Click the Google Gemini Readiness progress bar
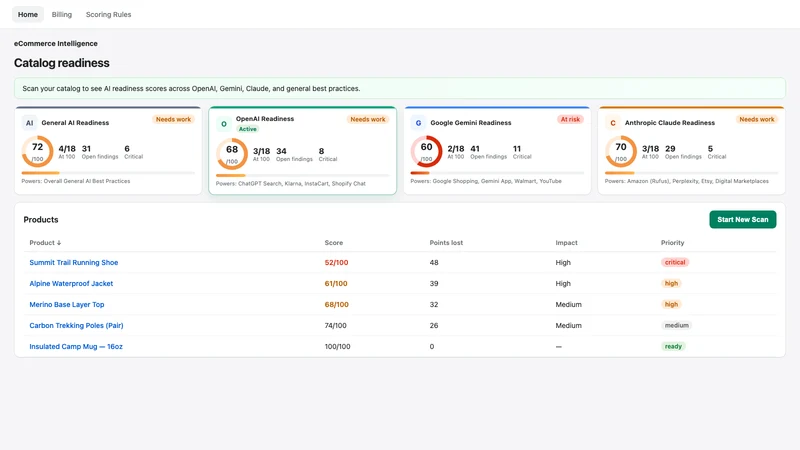This screenshot has height=450, width=800. pos(497,173)
